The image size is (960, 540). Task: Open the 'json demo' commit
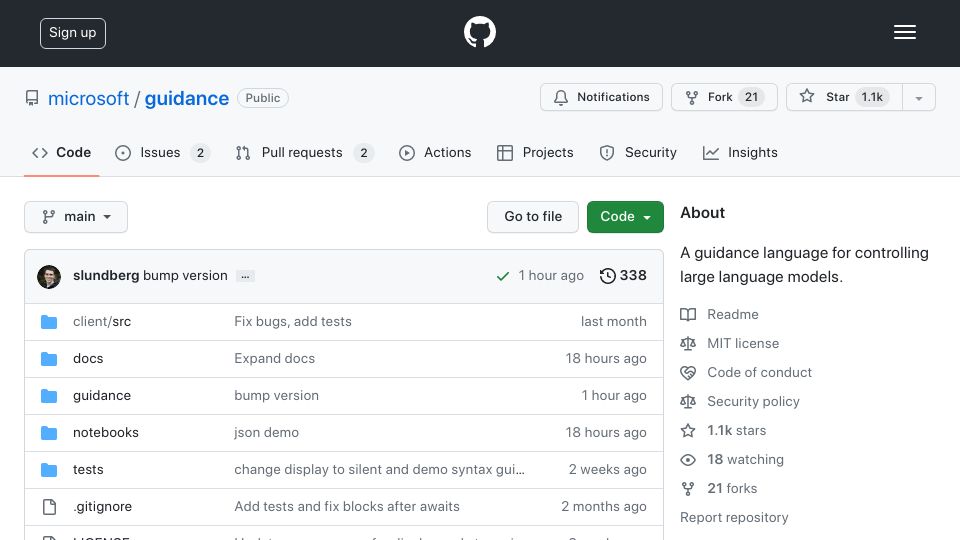[x=266, y=433]
